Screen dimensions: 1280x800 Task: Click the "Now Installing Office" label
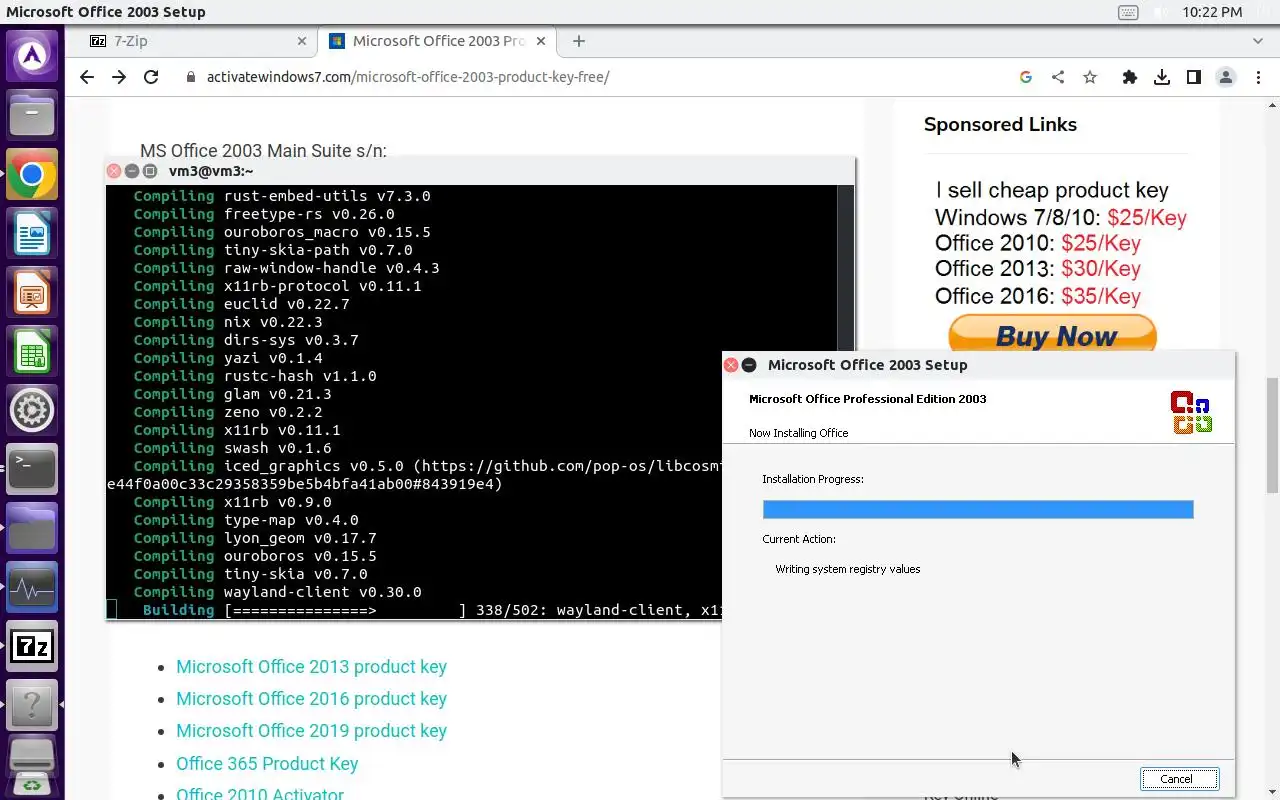[x=799, y=433]
